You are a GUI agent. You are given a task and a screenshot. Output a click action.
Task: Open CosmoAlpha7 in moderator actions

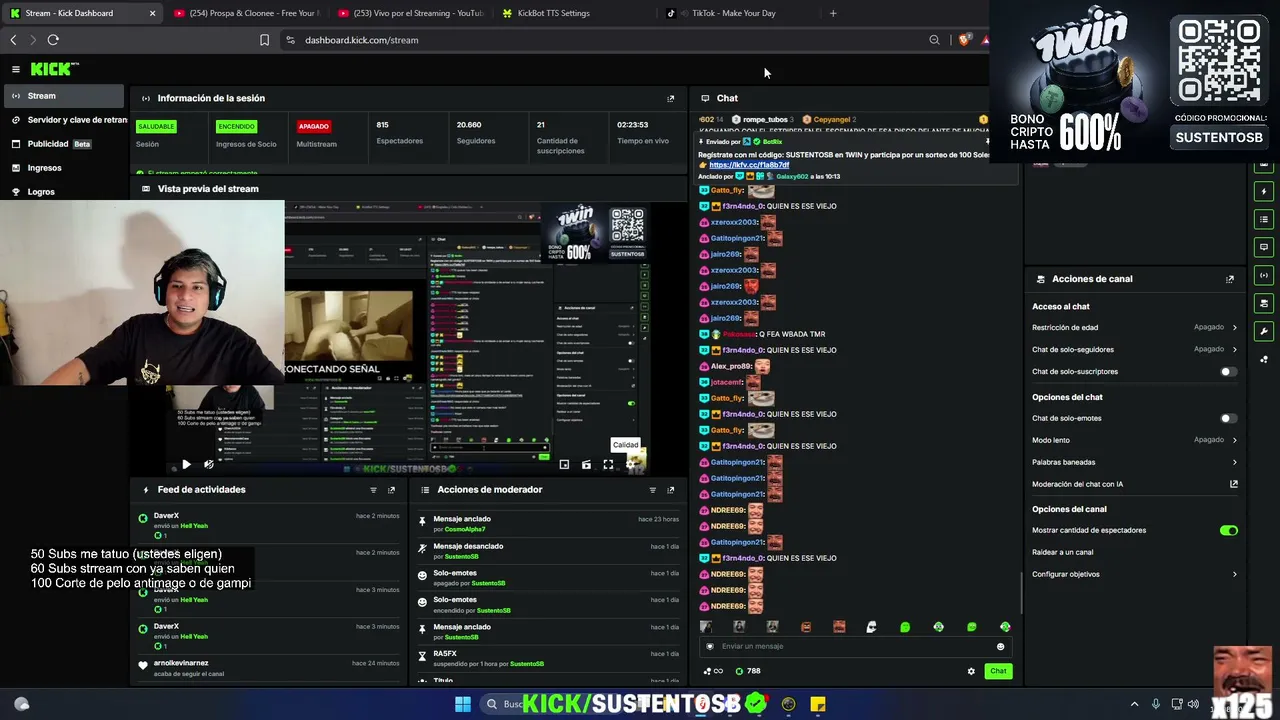click(x=464, y=529)
